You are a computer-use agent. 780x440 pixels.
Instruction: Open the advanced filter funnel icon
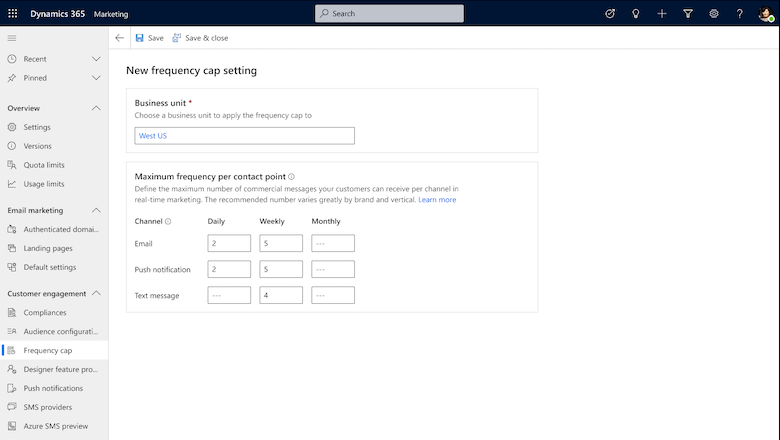pyautogui.click(x=688, y=14)
